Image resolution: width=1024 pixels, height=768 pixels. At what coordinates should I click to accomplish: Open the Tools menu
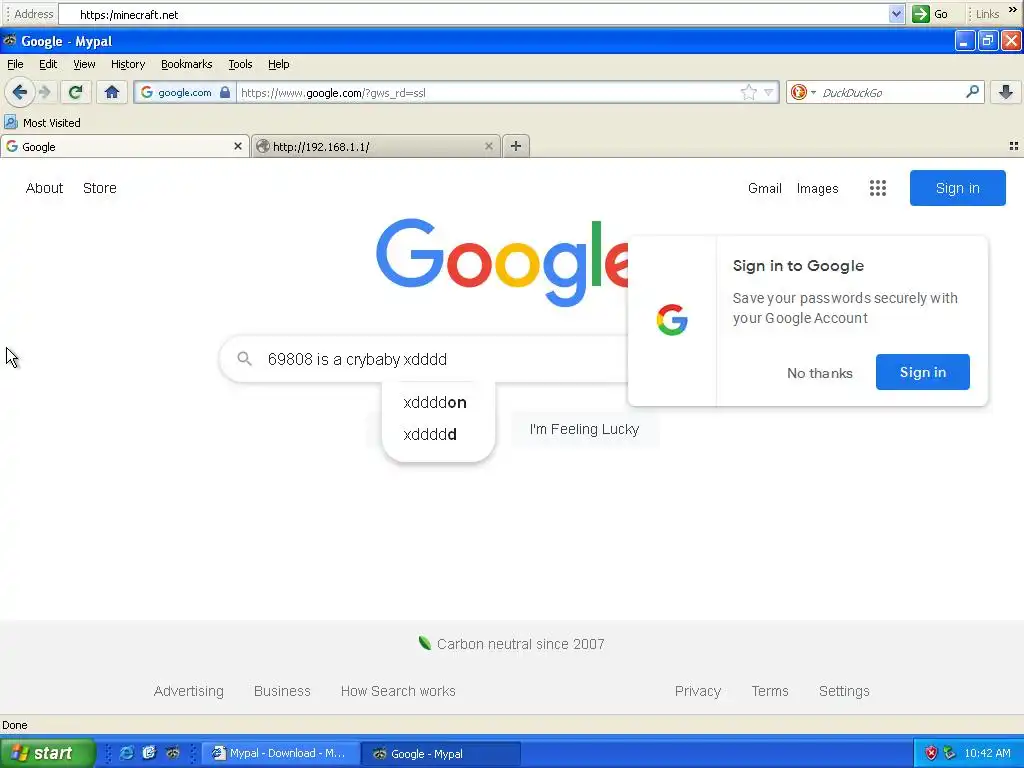point(240,64)
